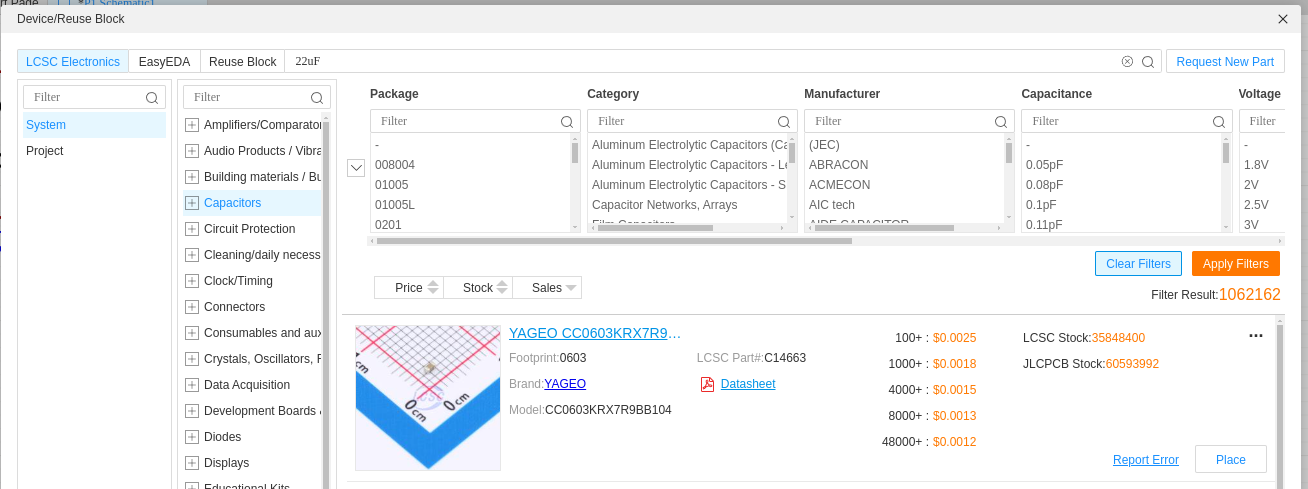
Task: Expand the Connectors category
Action: coord(192,307)
